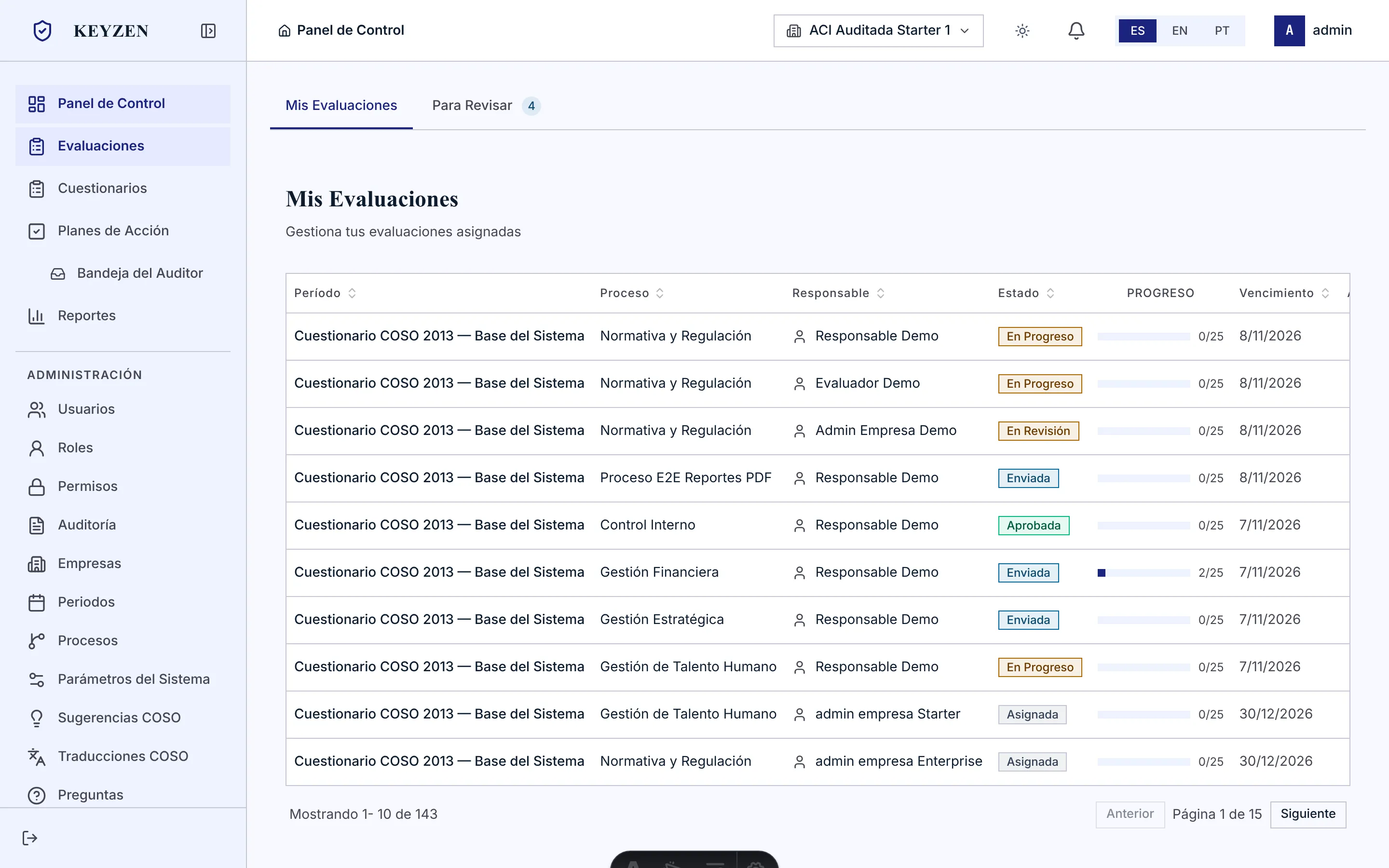Click the Traducciones COSO translate icon
The image size is (1389, 868).
click(x=37, y=757)
